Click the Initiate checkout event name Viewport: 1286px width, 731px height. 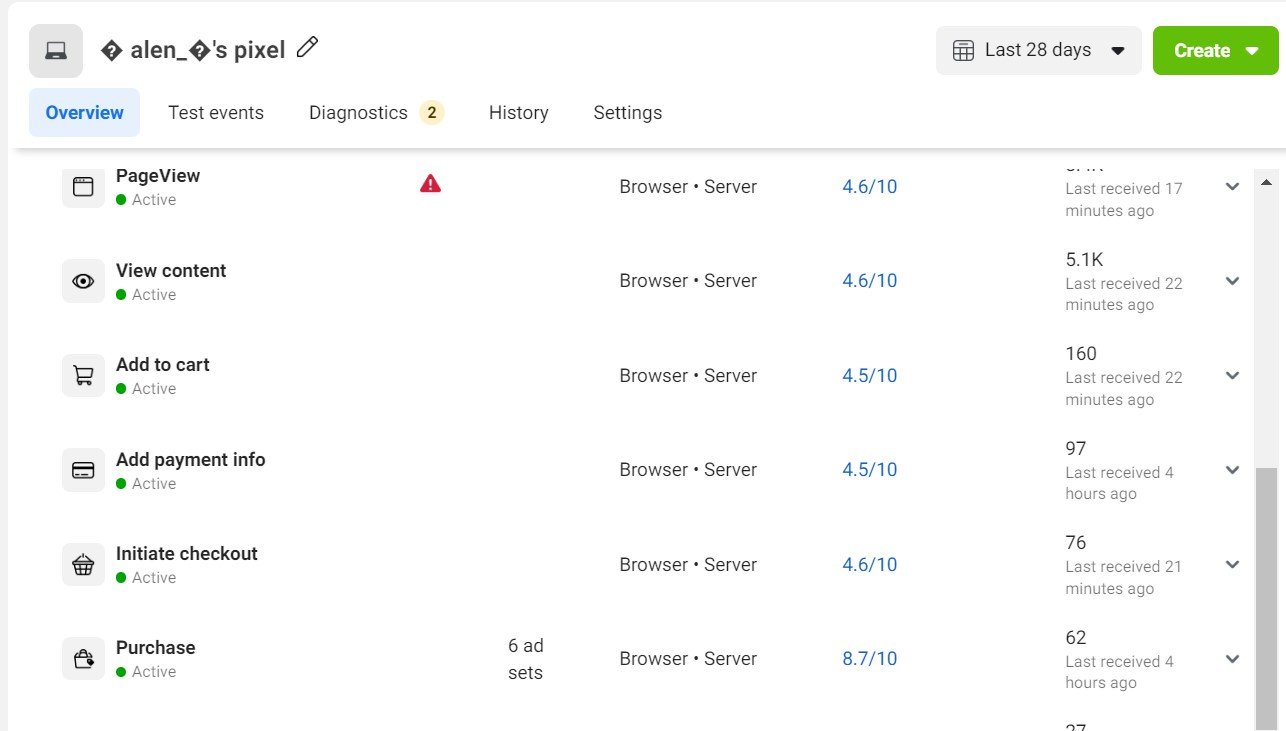tap(187, 554)
